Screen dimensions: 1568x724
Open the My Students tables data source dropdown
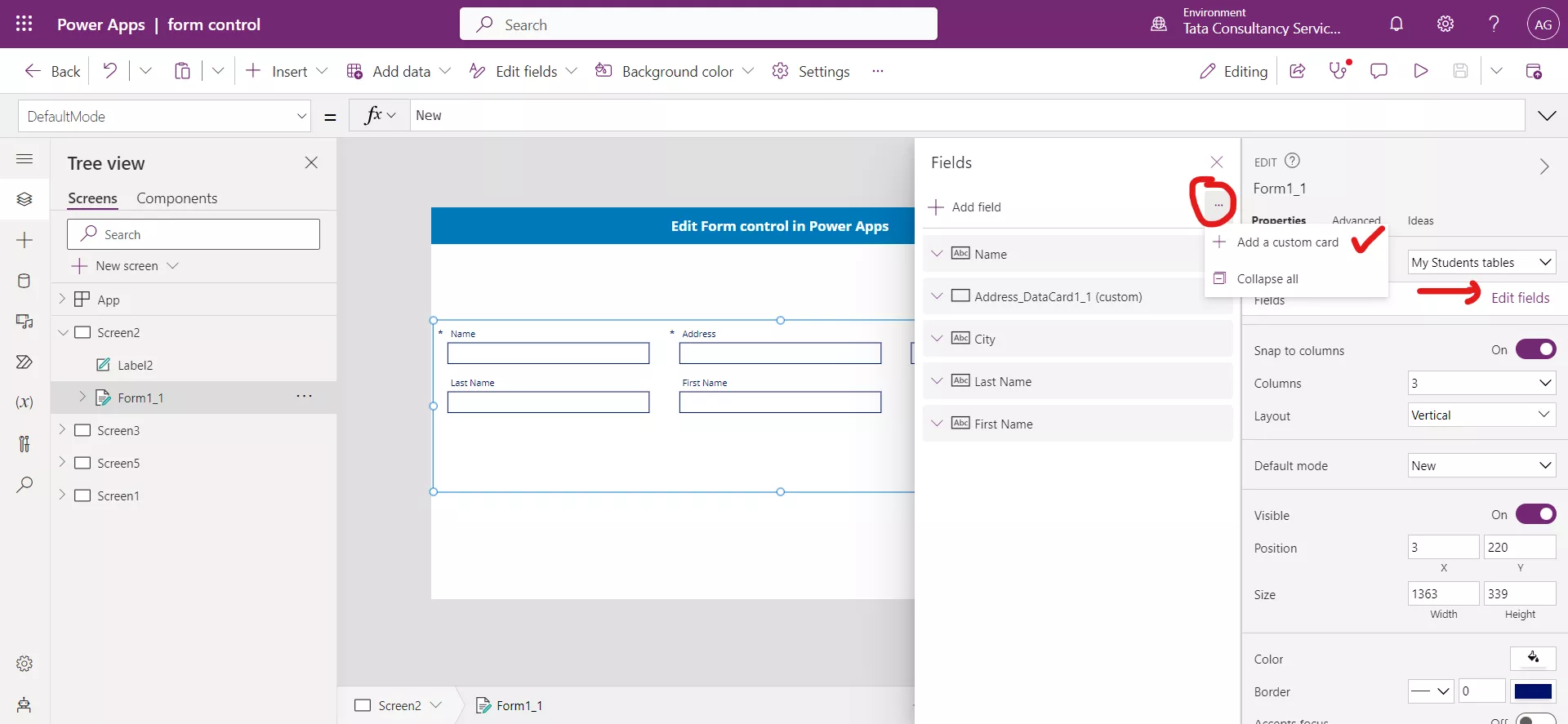click(1481, 262)
